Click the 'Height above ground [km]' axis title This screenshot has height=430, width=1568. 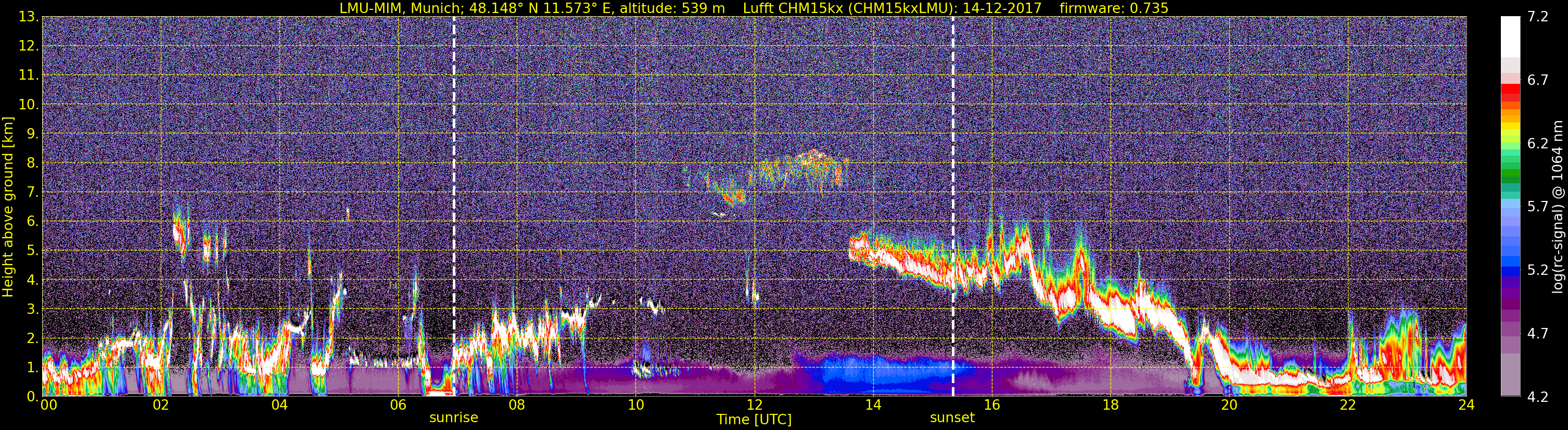tap(8, 207)
